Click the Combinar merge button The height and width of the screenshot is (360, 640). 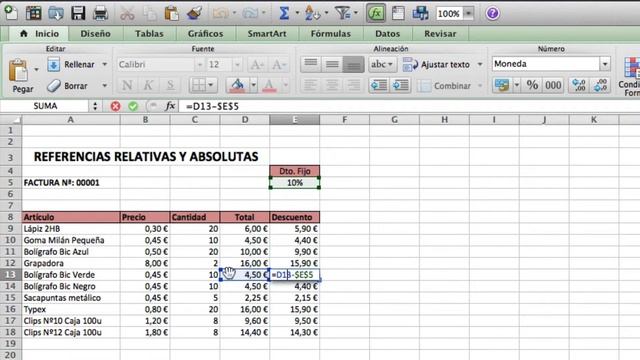click(444, 86)
